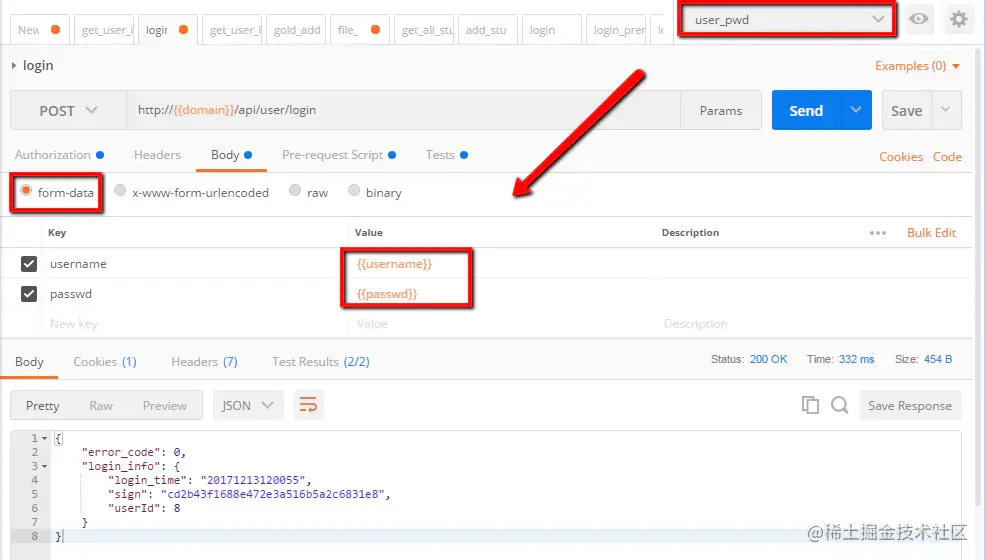Switch to the Authorization tab
985x560 pixels.
59,155
